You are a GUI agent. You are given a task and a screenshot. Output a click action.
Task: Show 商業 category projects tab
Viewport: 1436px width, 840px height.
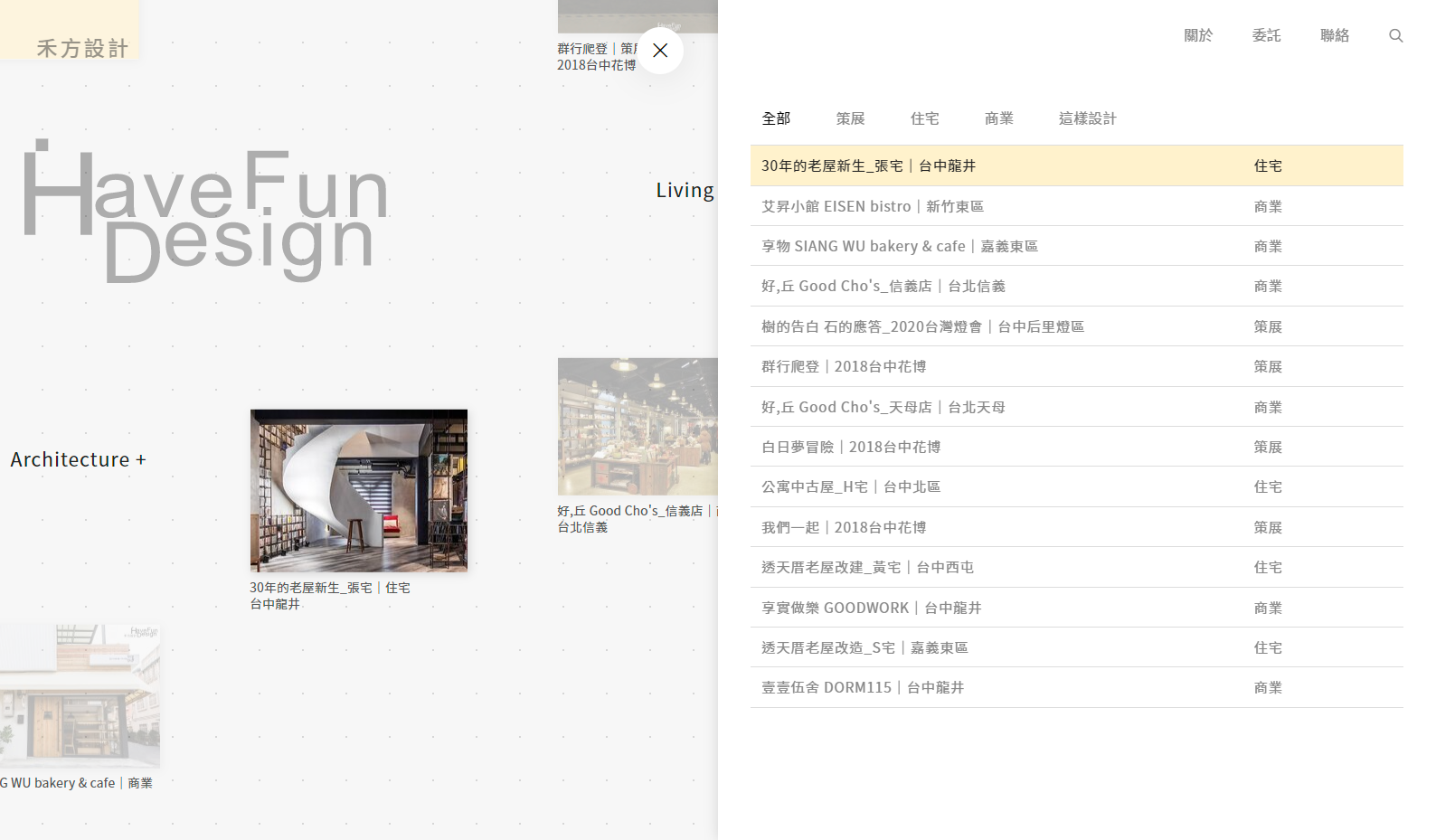pyautogui.click(x=998, y=118)
